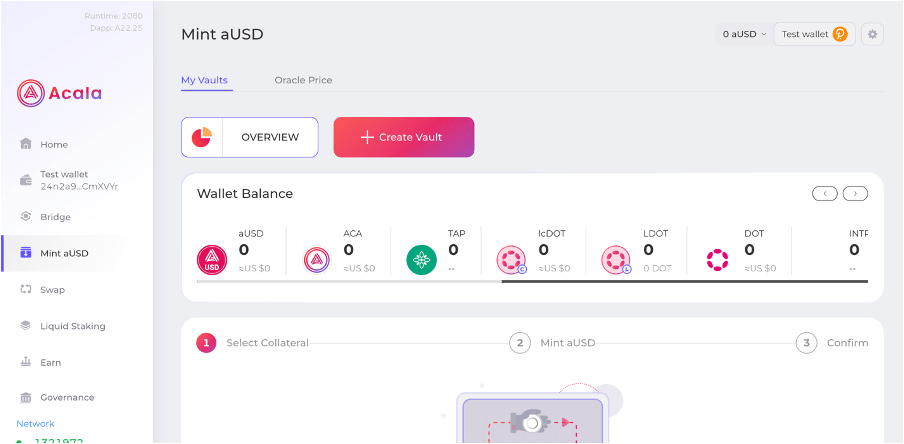Viewport: 904px width, 444px height.
Task: Show previous wallet balance tokens
Action: coord(825,194)
